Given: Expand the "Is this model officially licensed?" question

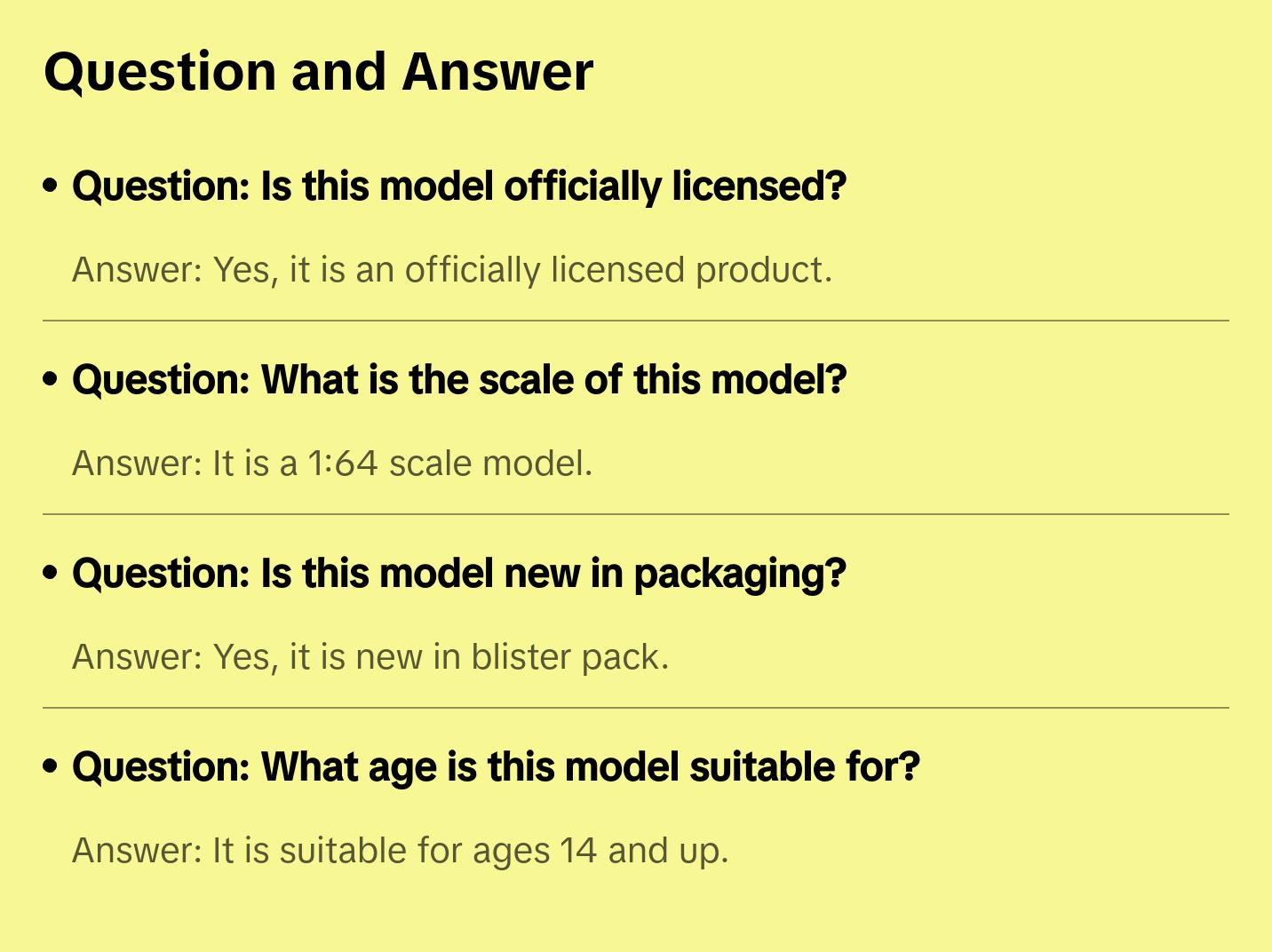Looking at the screenshot, I should [x=459, y=186].
